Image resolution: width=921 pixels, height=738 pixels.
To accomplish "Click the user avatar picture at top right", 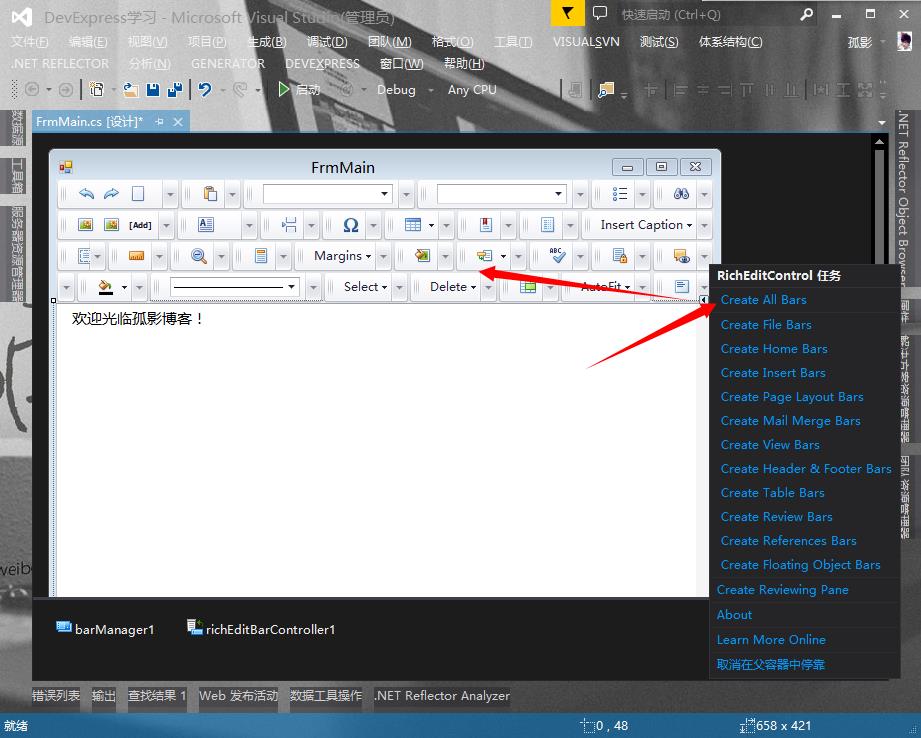I will click(x=905, y=41).
